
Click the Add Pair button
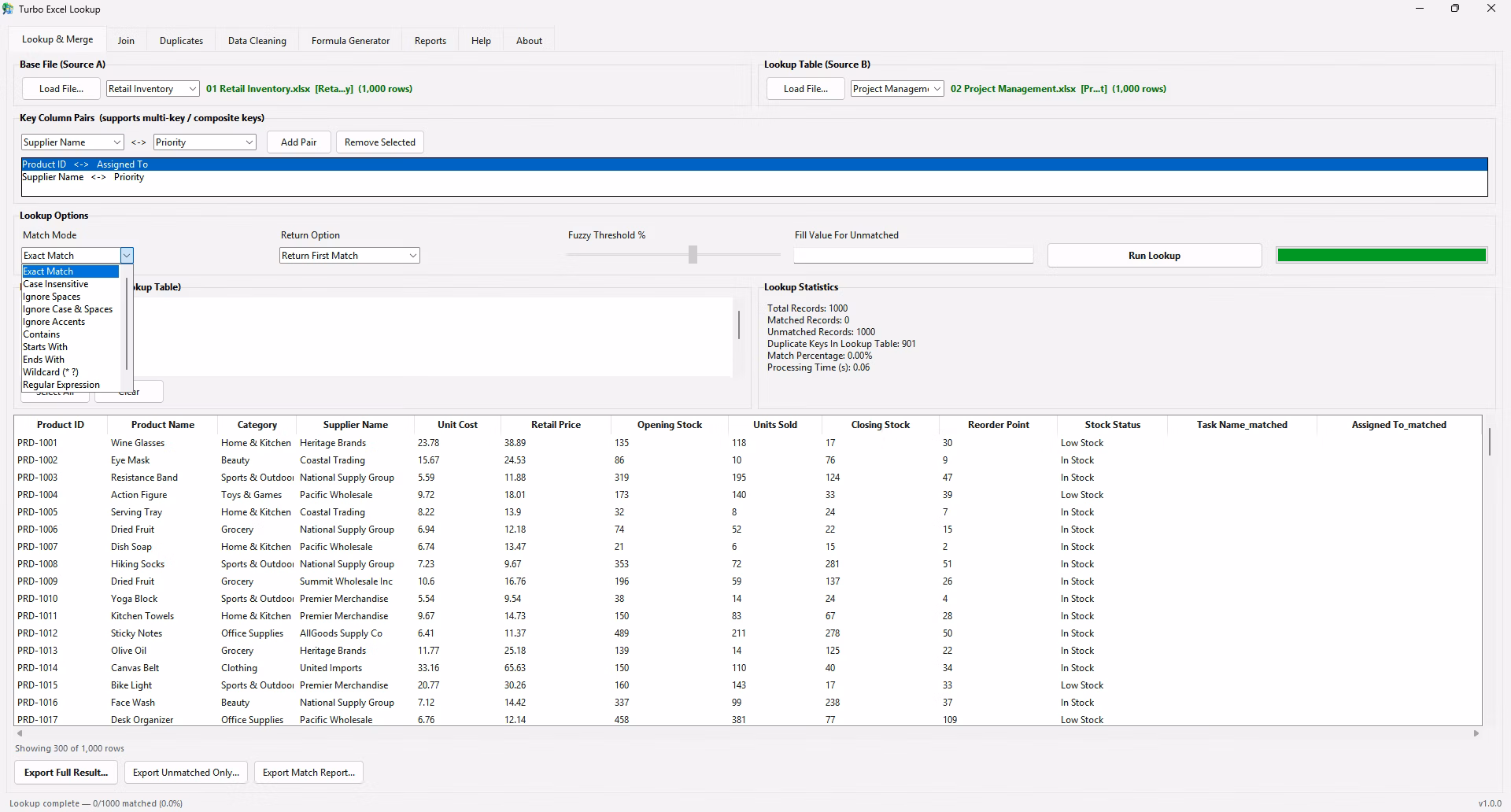299,142
